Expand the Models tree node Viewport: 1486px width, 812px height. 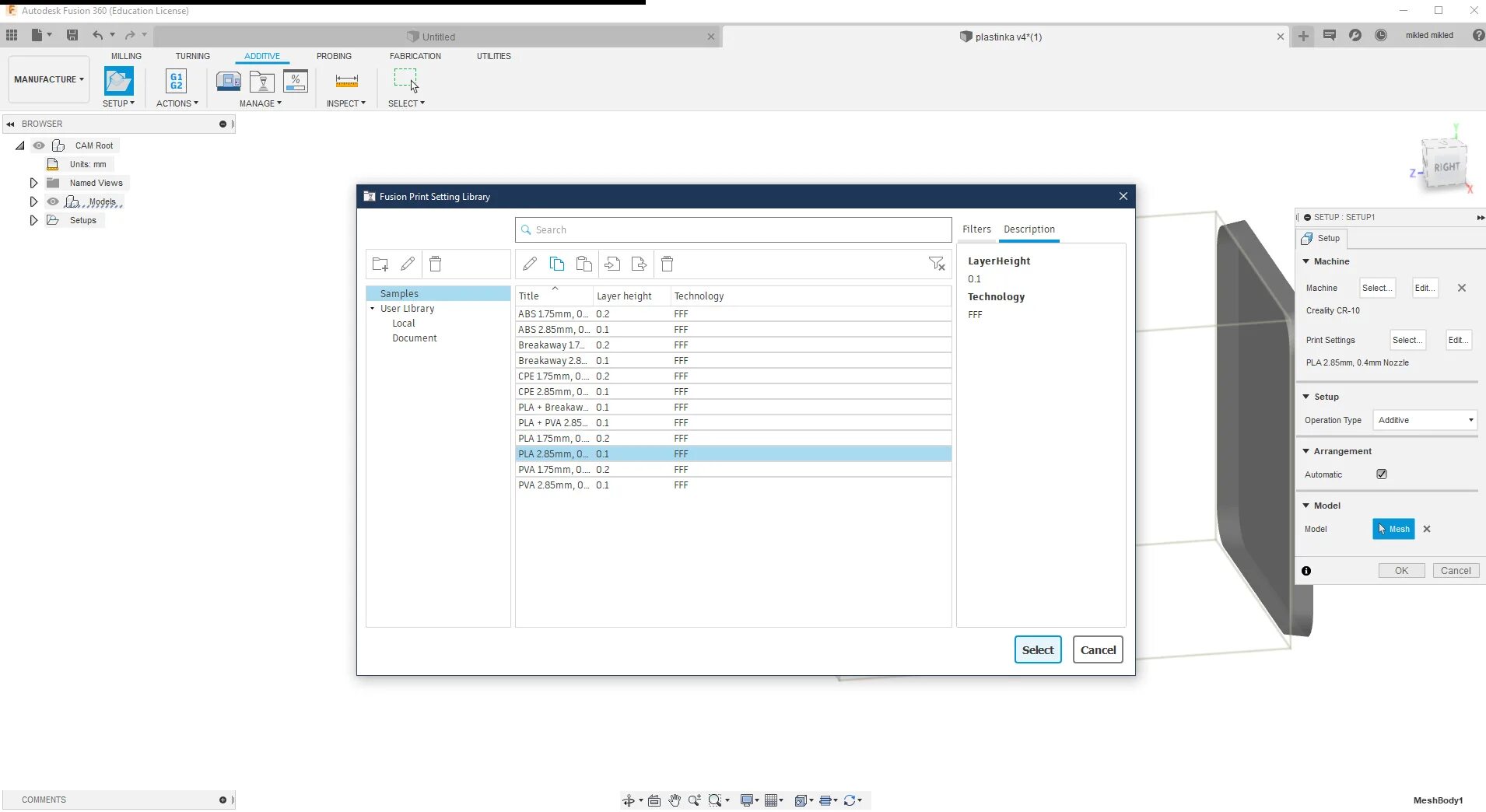click(x=33, y=201)
